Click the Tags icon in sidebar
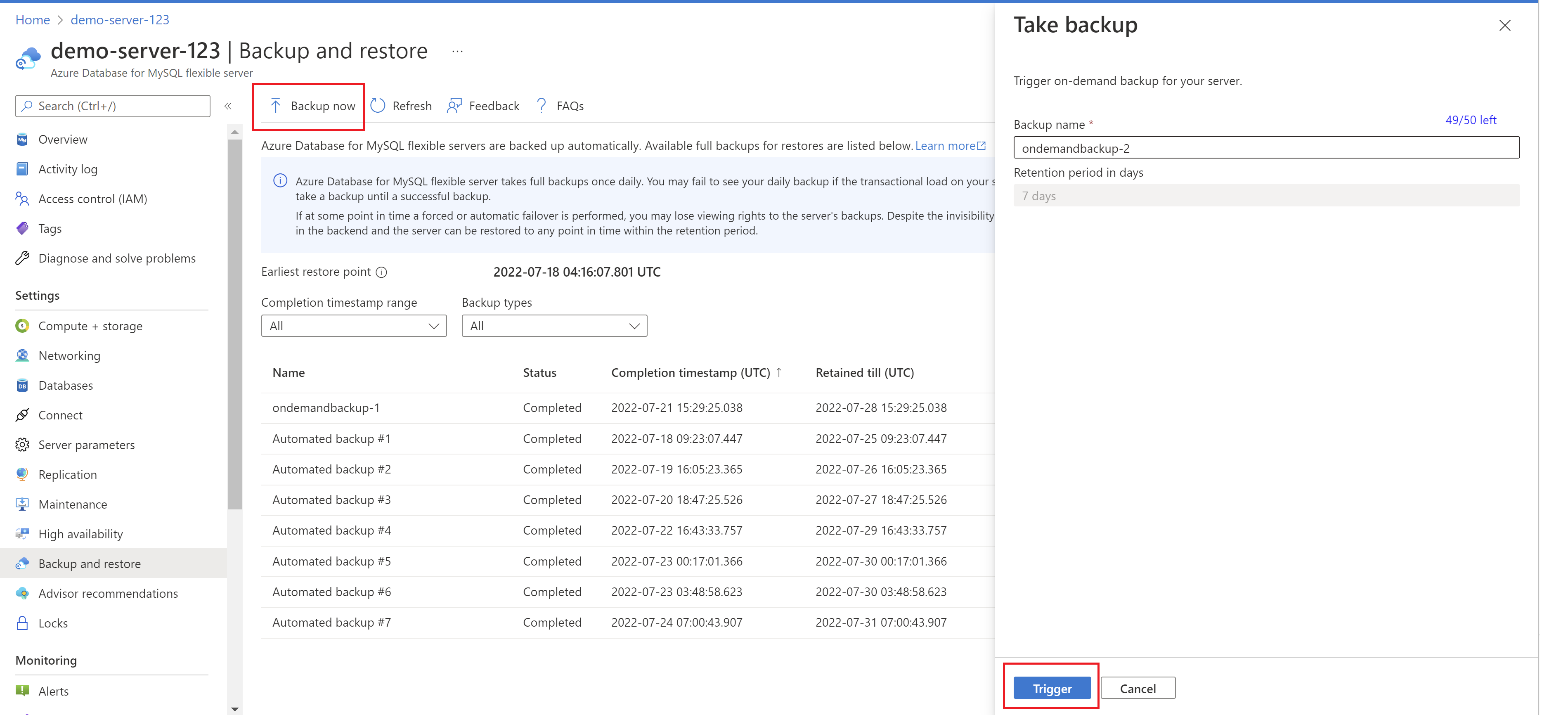 (23, 228)
